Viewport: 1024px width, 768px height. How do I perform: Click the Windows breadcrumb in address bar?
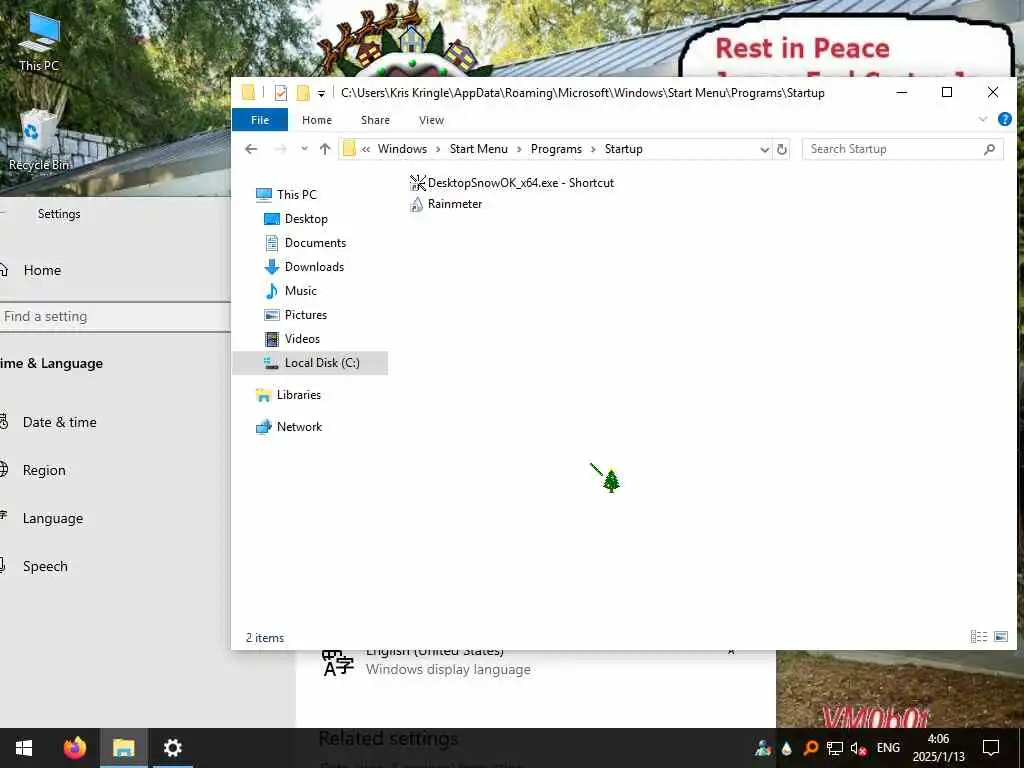[402, 149]
